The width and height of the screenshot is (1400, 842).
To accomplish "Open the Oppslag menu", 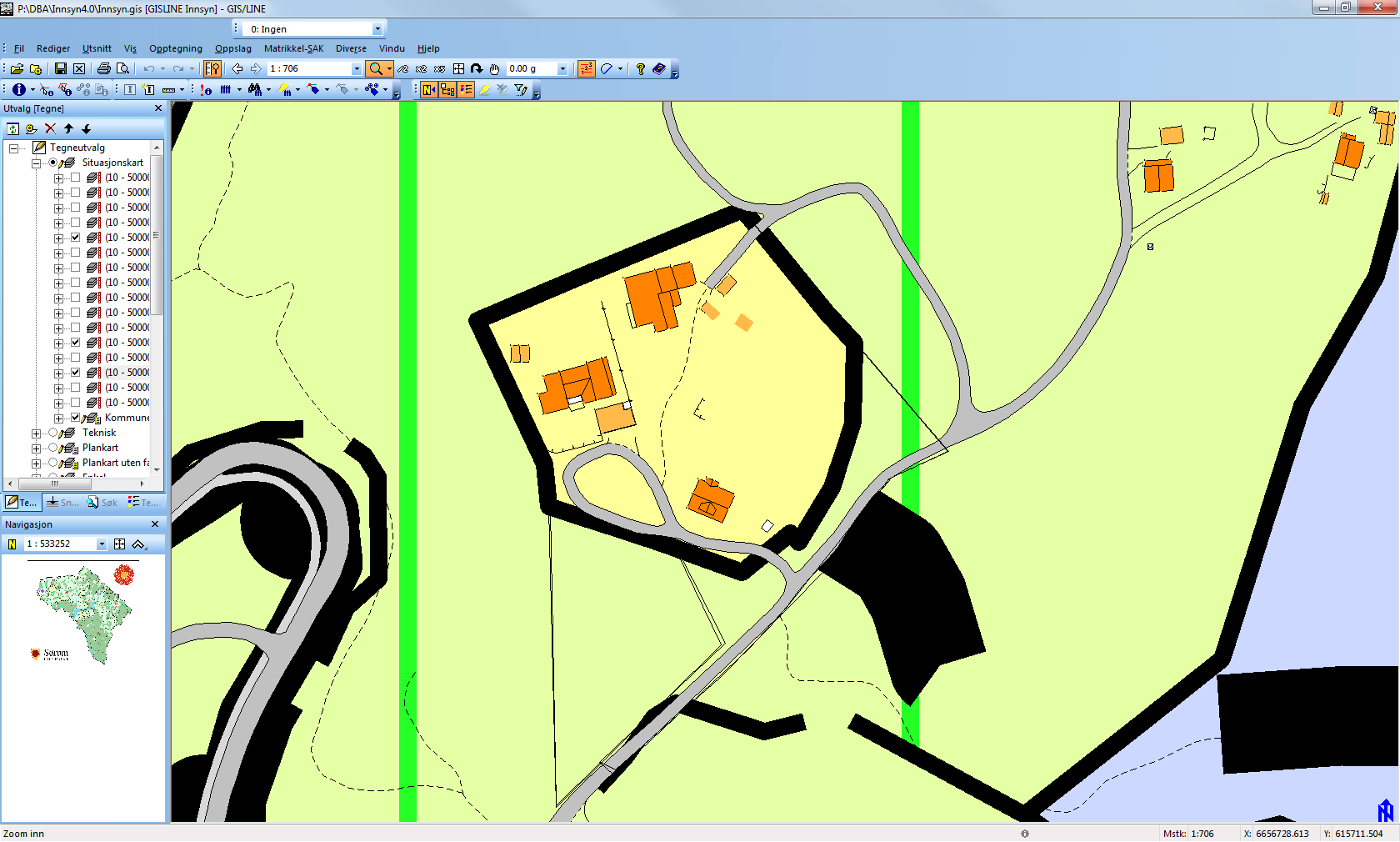I will (x=233, y=48).
